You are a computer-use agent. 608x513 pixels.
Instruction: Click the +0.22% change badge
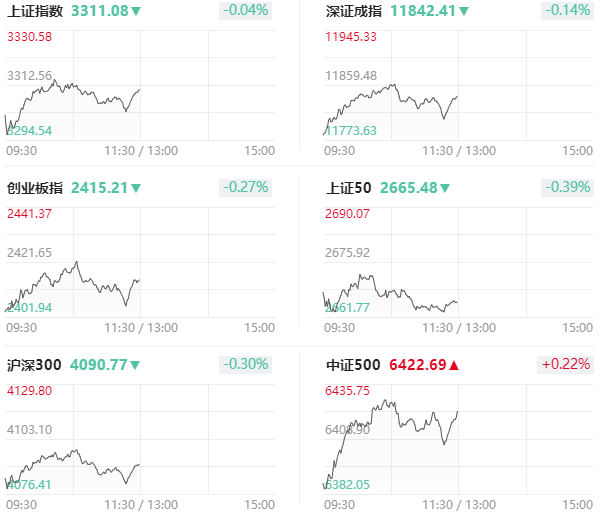click(565, 365)
